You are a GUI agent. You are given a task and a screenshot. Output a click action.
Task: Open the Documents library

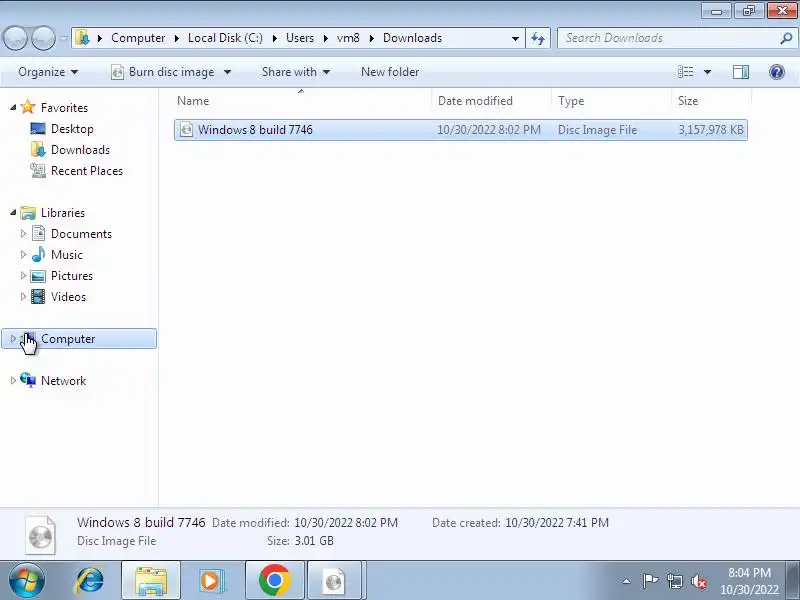(x=81, y=234)
